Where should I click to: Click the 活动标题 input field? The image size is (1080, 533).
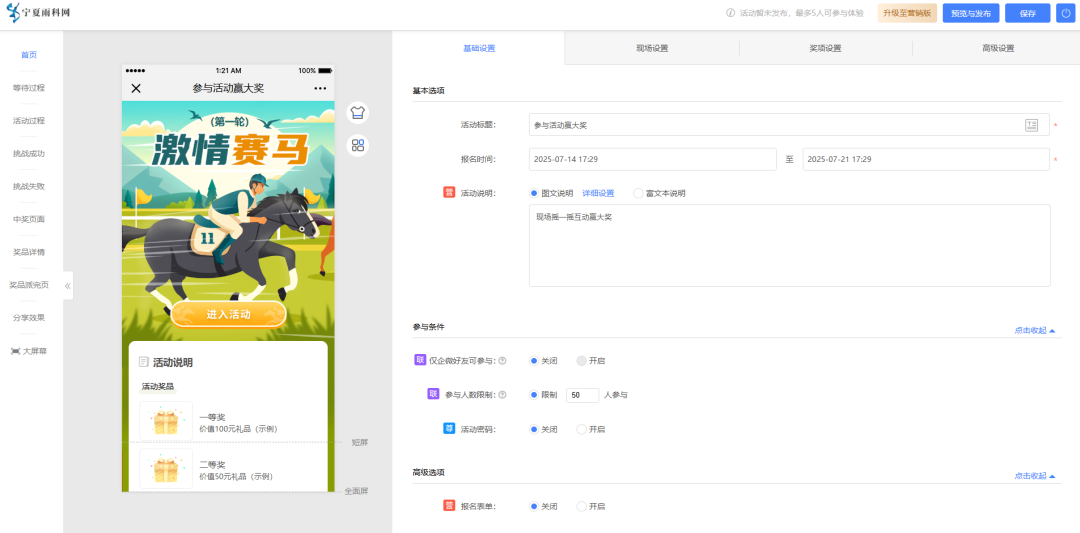coord(789,125)
